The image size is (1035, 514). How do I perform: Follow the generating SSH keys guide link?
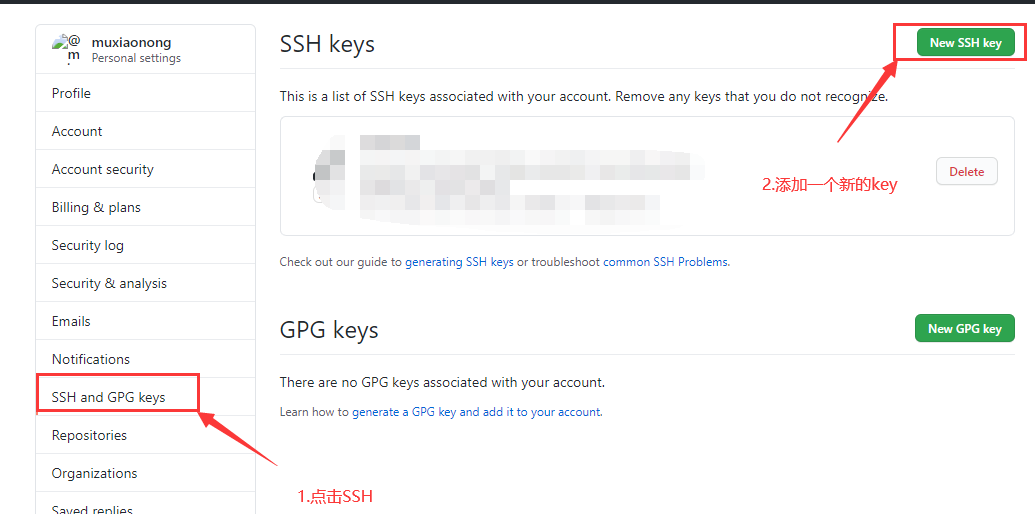[x=459, y=262]
